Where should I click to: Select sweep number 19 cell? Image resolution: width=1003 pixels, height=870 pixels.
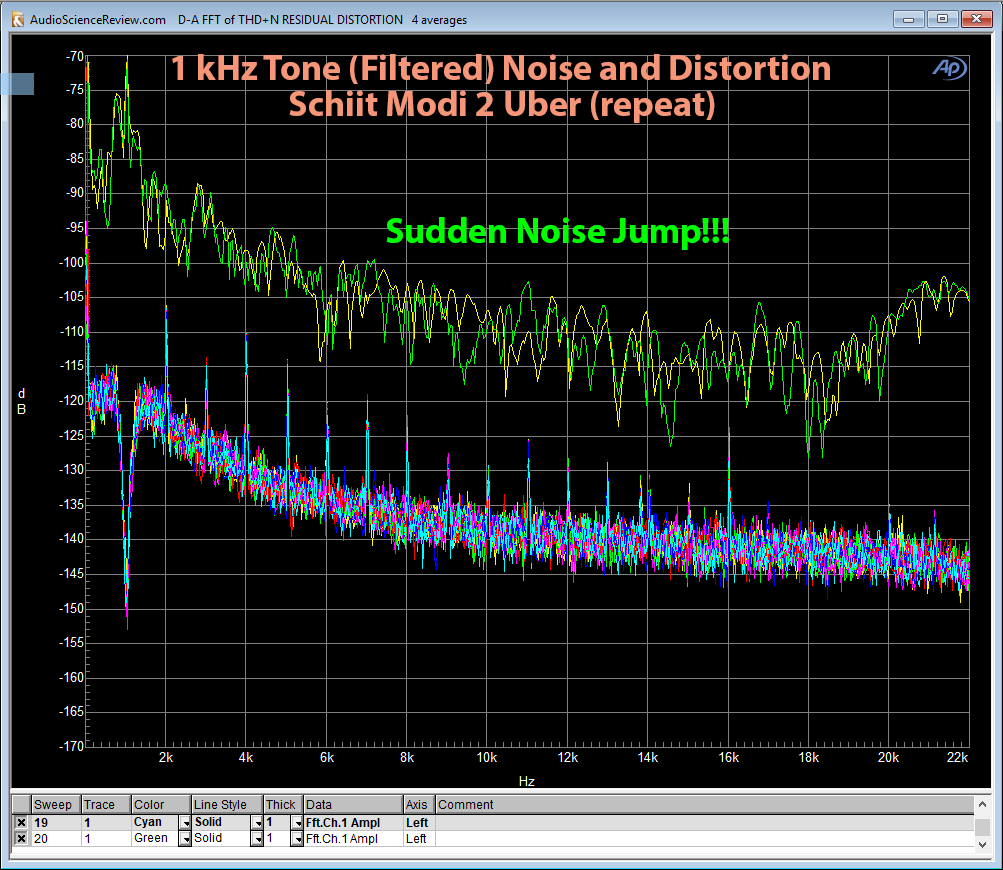tap(56, 823)
